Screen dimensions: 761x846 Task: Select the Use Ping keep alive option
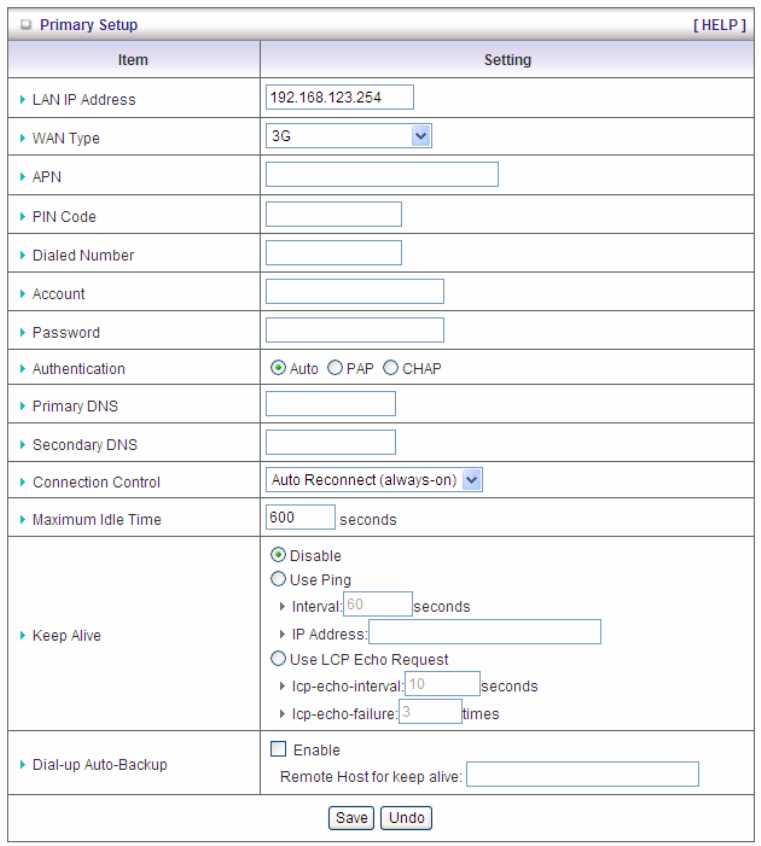coord(278,580)
